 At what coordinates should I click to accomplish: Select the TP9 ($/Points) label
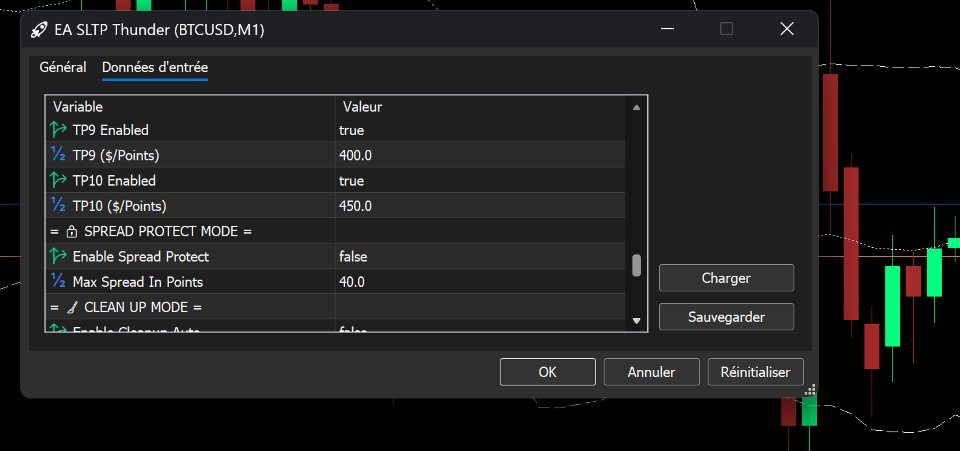click(x=116, y=155)
